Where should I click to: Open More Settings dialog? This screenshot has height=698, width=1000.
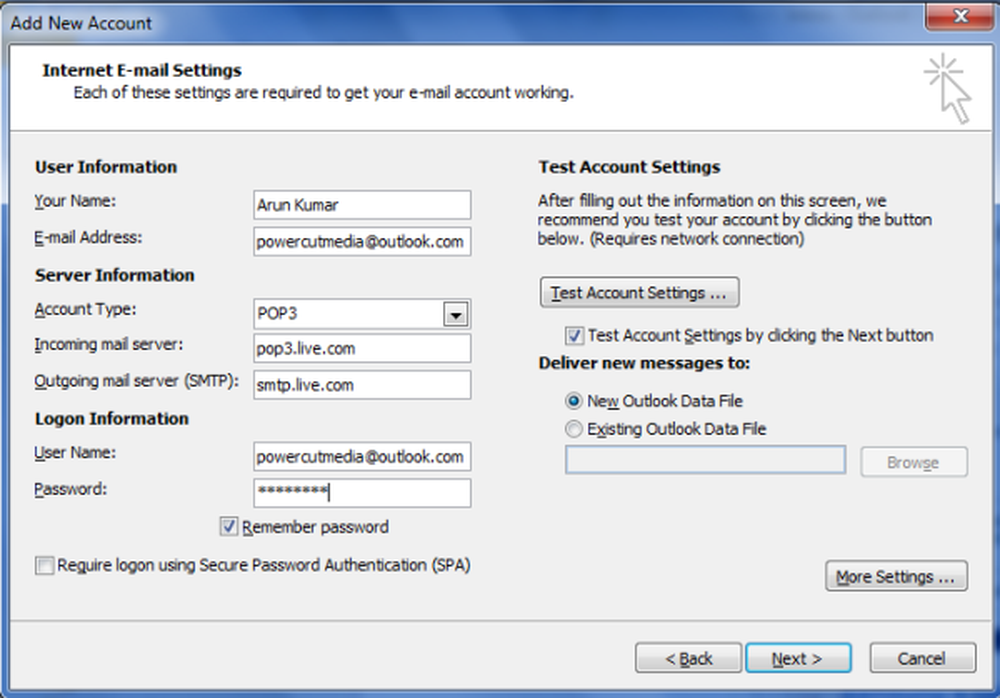(895, 577)
